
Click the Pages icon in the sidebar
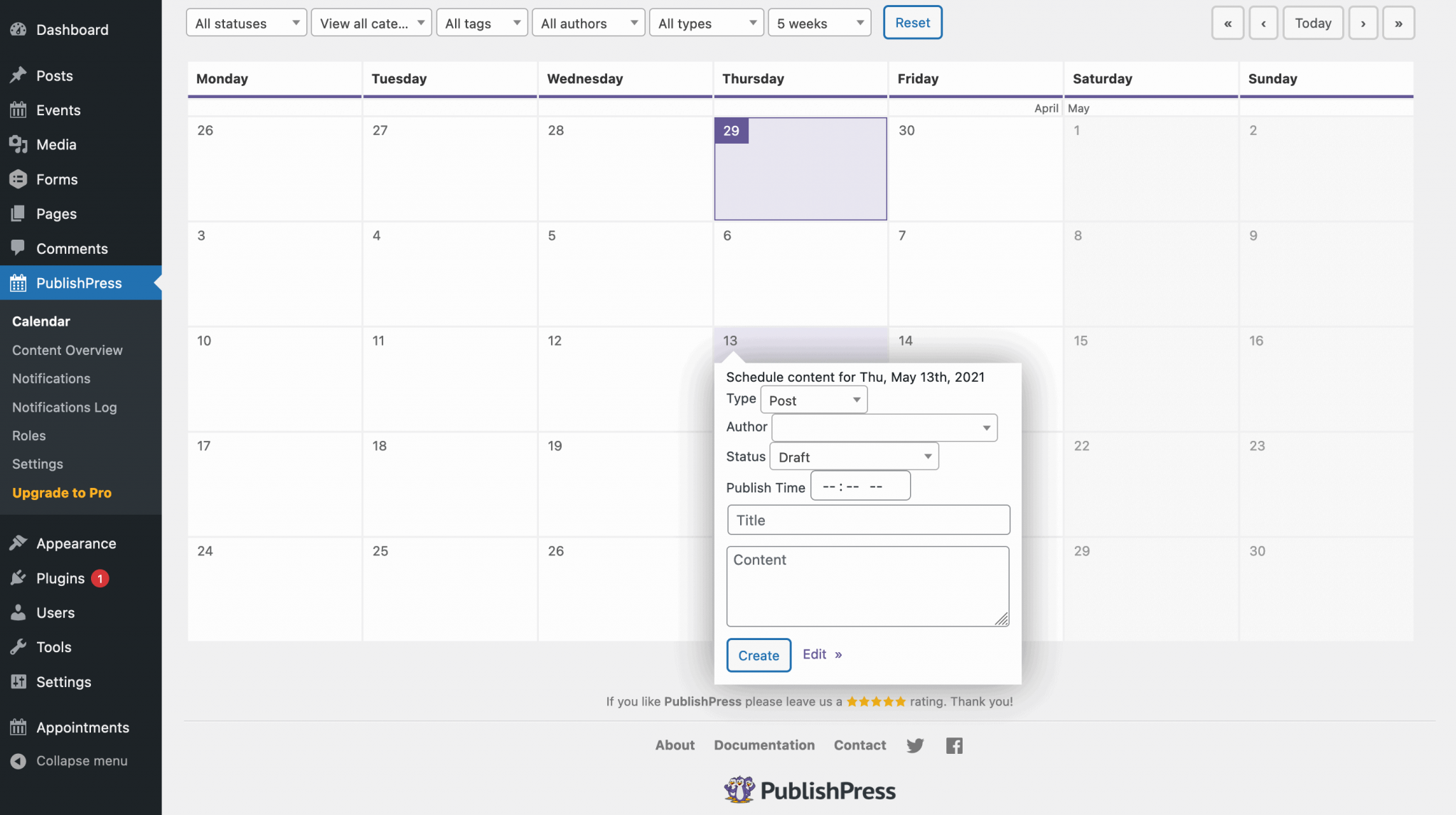(x=18, y=213)
